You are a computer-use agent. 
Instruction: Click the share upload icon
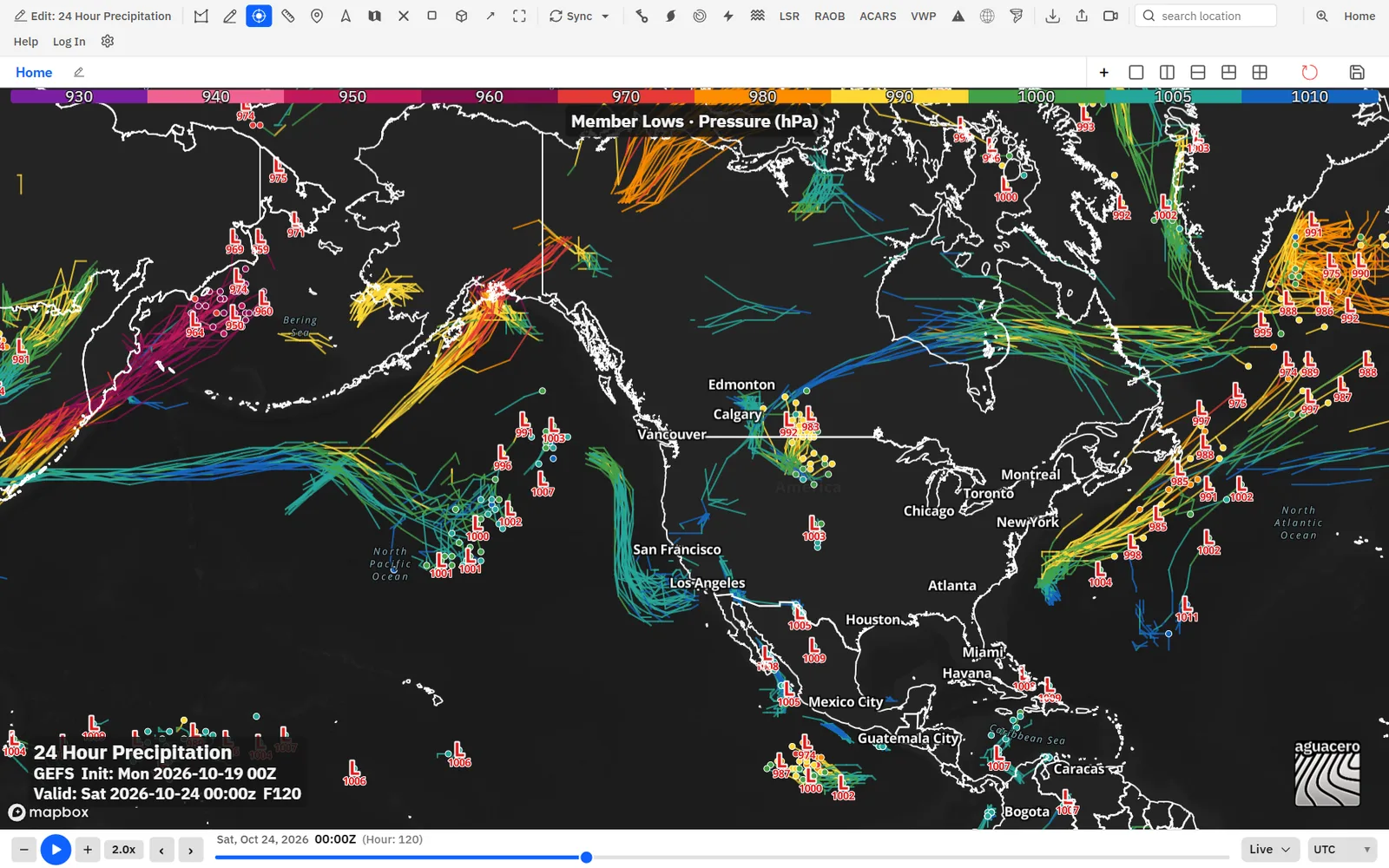coord(1082,16)
